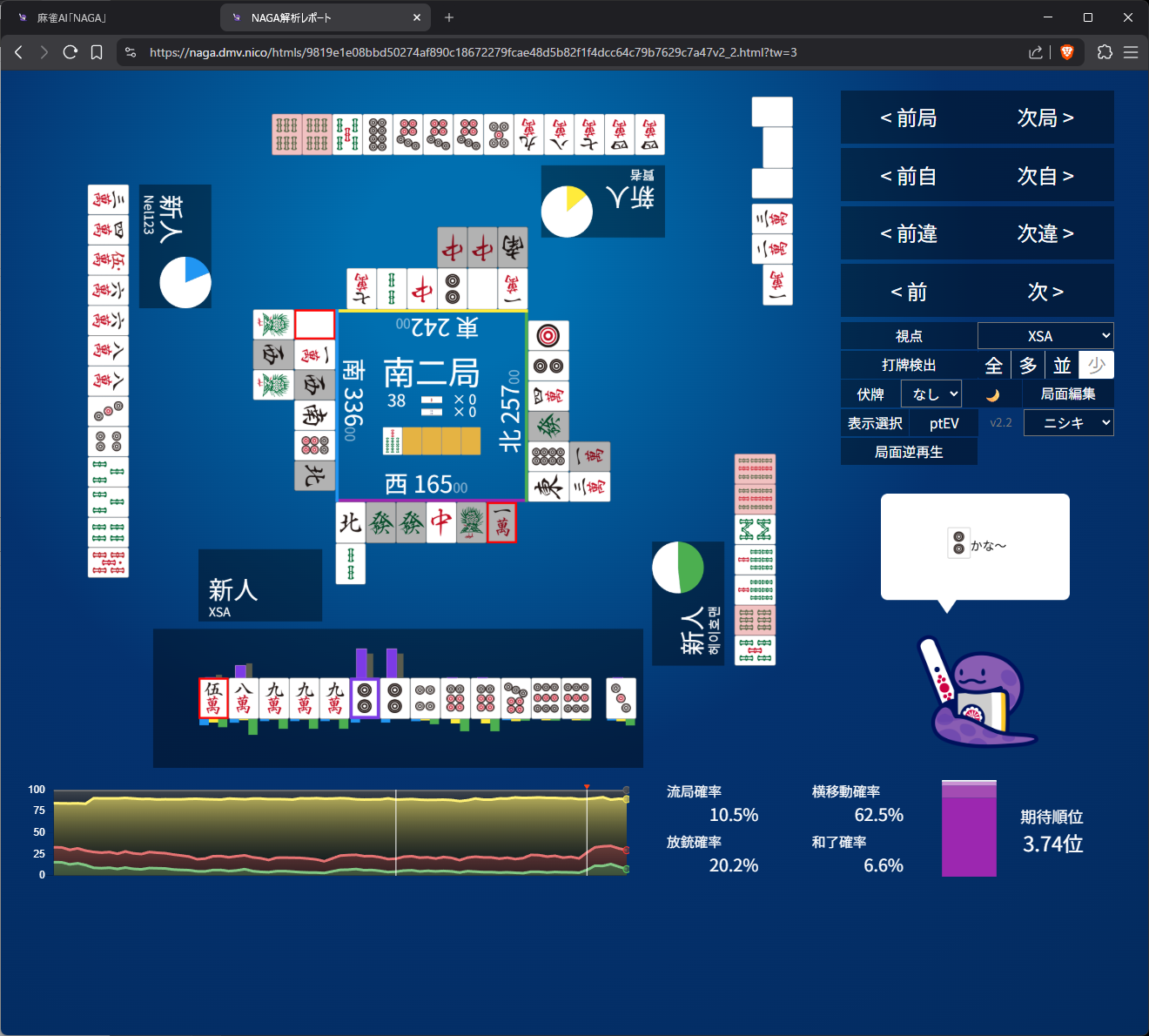Bookmark this page with the bookmark icon
The image size is (1149, 1036).
tap(97, 52)
